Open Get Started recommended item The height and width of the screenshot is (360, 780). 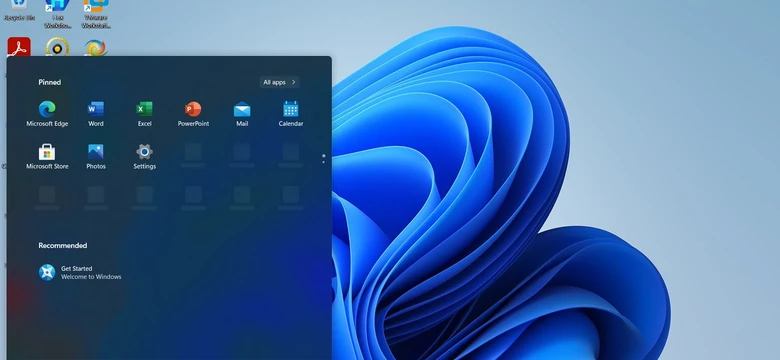80,272
